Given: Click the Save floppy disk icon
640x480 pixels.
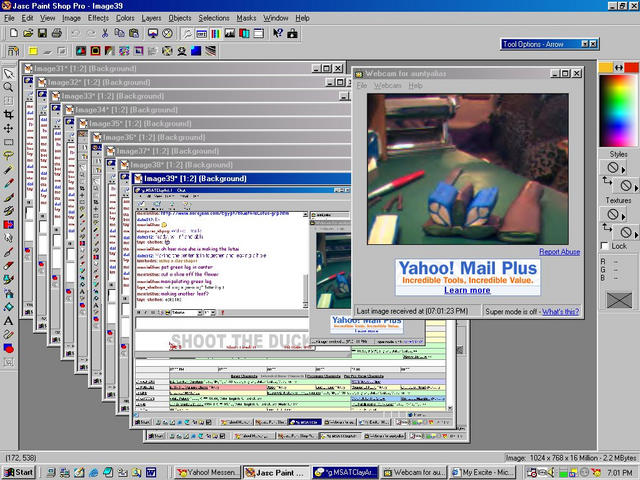Looking at the screenshot, I should [x=42, y=33].
